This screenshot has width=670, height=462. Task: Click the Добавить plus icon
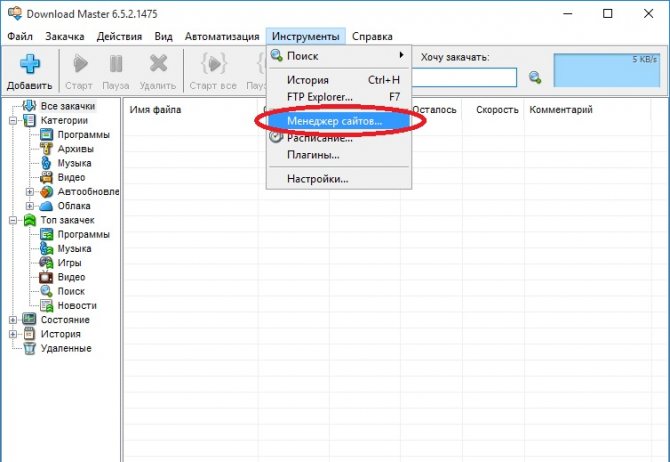point(30,64)
